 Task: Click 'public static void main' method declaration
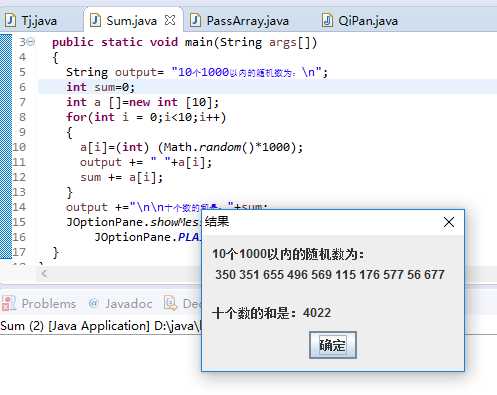(184, 42)
